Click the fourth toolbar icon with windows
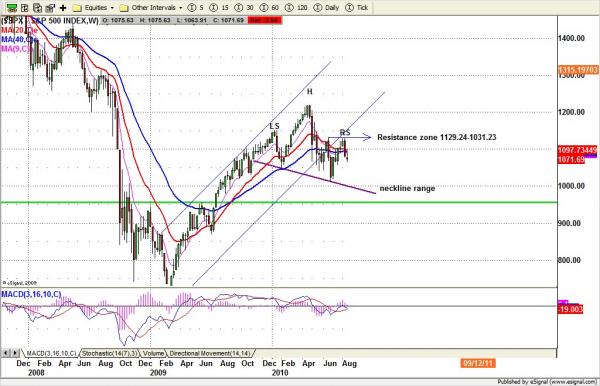This screenshot has width=600, height=386. (x=50, y=8)
